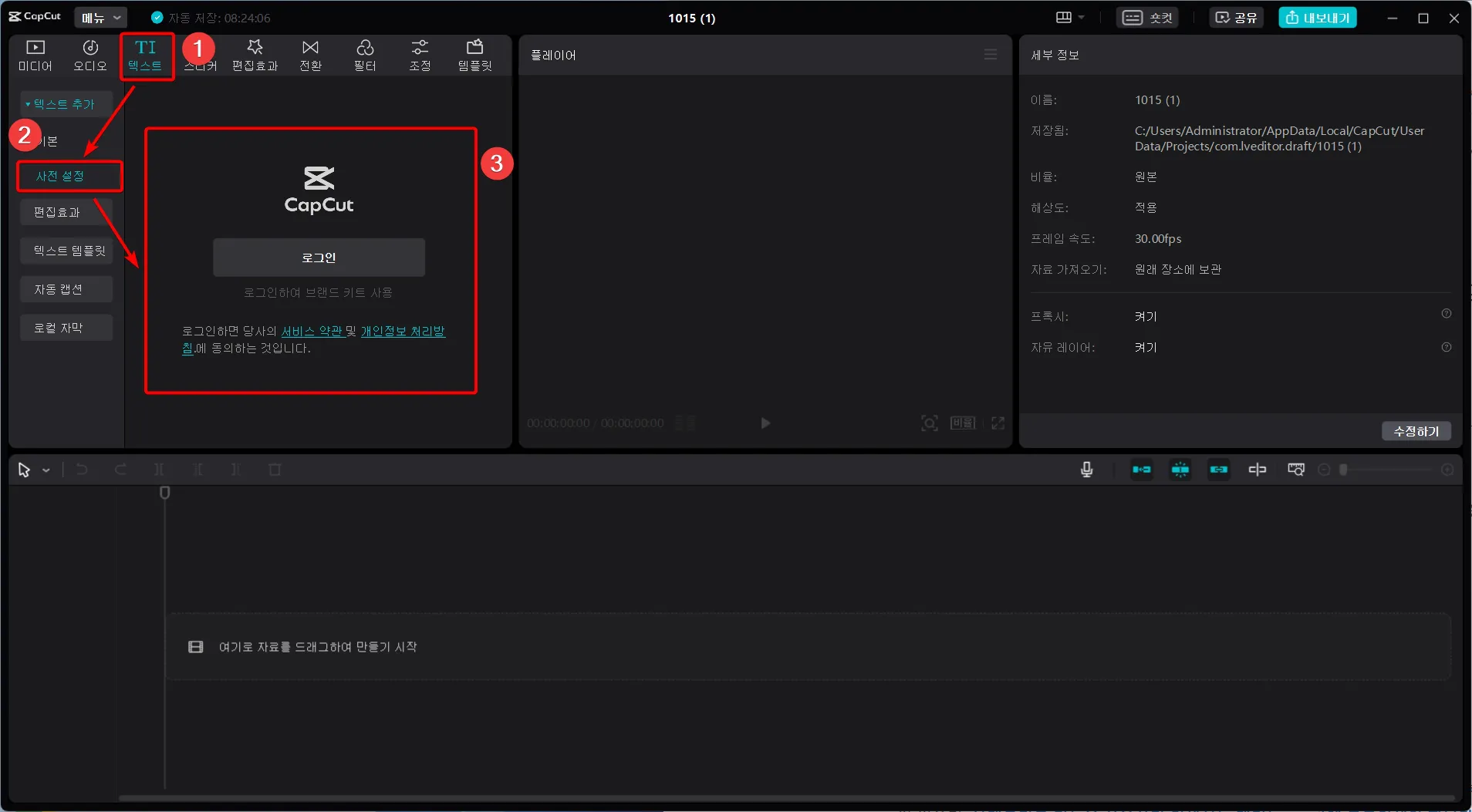1472x812 pixels.
Task: Open the 미디어 (Media) tab
Action: point(35,56)
